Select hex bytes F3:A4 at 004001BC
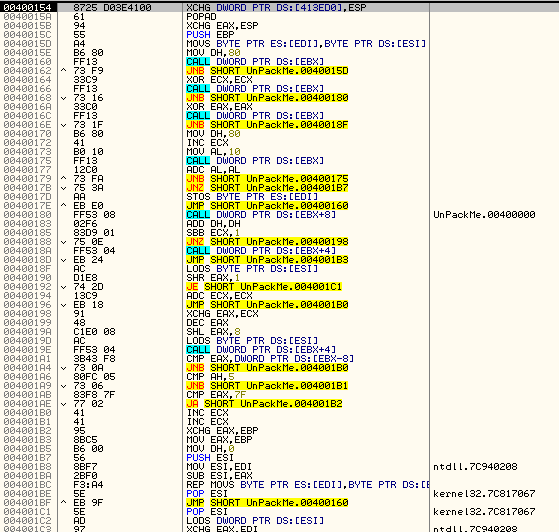Viewport: 559px width, 532px height. click(88, 485)
